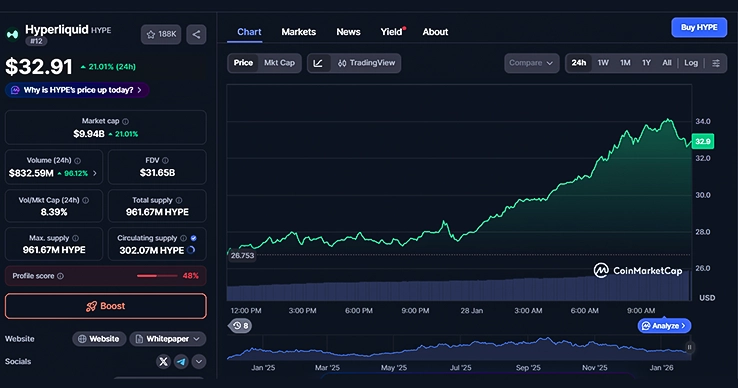Open the history events badge showing 8

click(x=241, y=325)
